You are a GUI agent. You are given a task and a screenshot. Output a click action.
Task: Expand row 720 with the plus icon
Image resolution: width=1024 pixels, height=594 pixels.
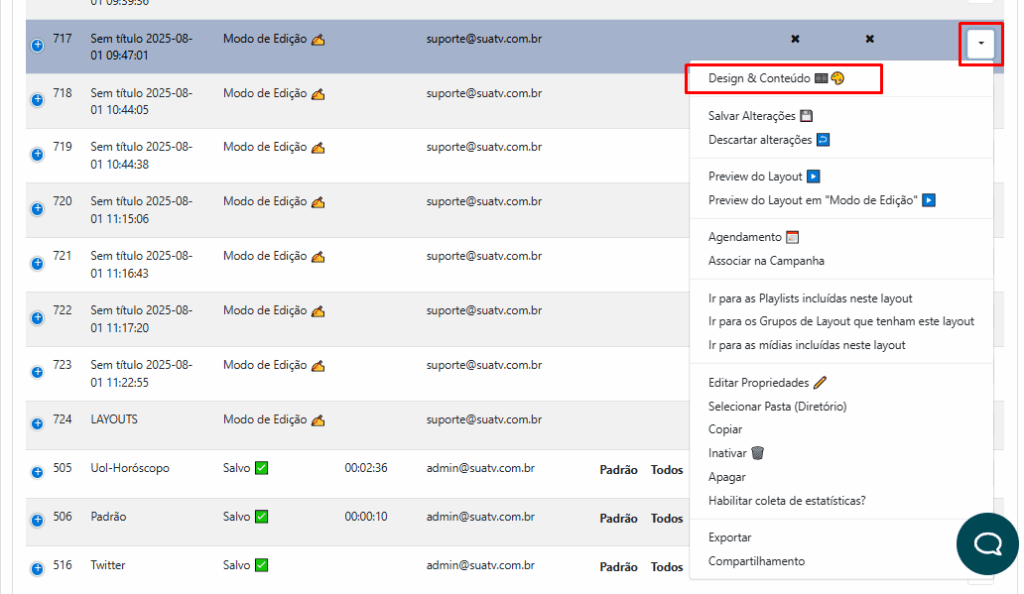[37, 209]
